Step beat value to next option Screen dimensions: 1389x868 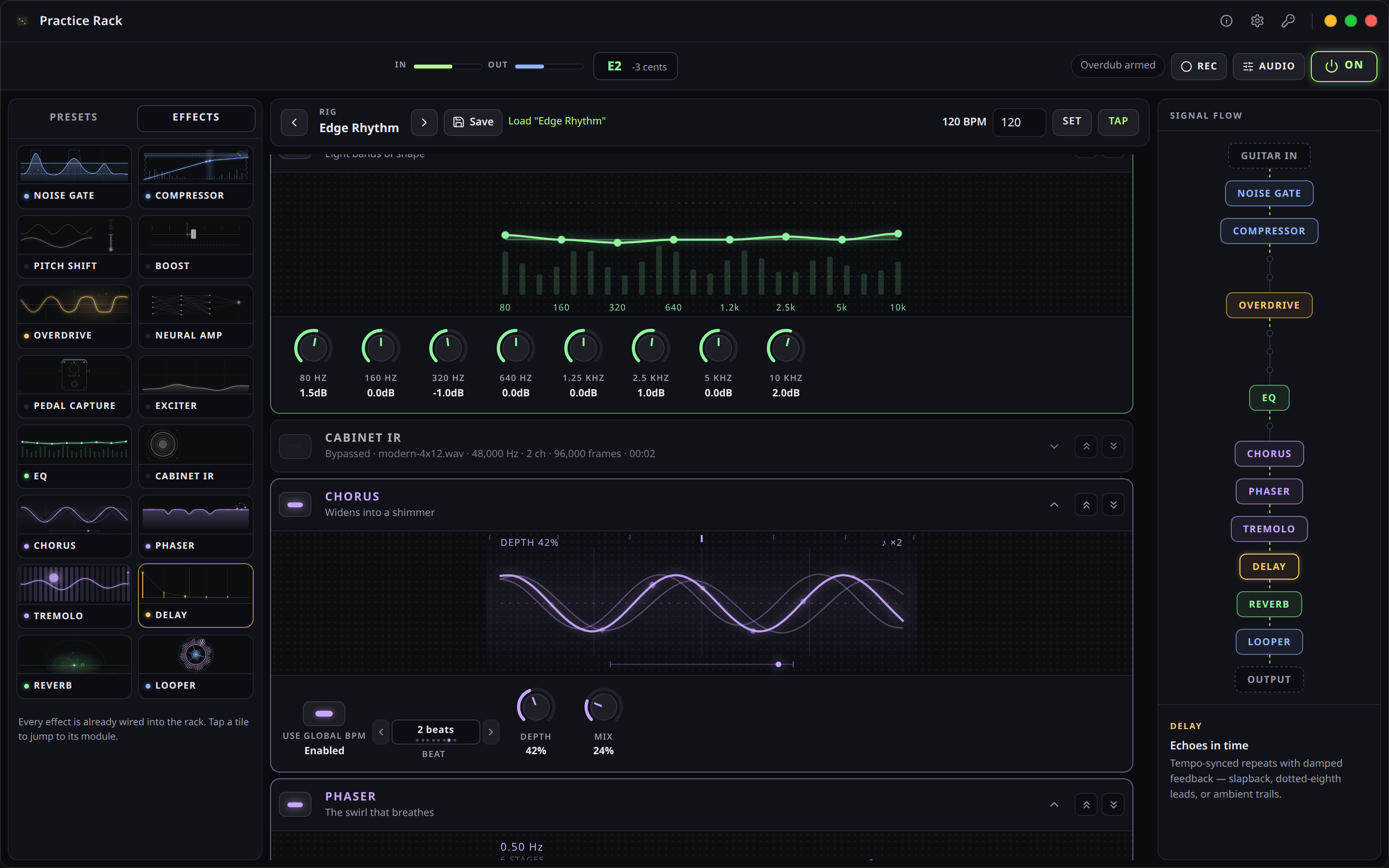pyautogui.click(x=491, y=732)
